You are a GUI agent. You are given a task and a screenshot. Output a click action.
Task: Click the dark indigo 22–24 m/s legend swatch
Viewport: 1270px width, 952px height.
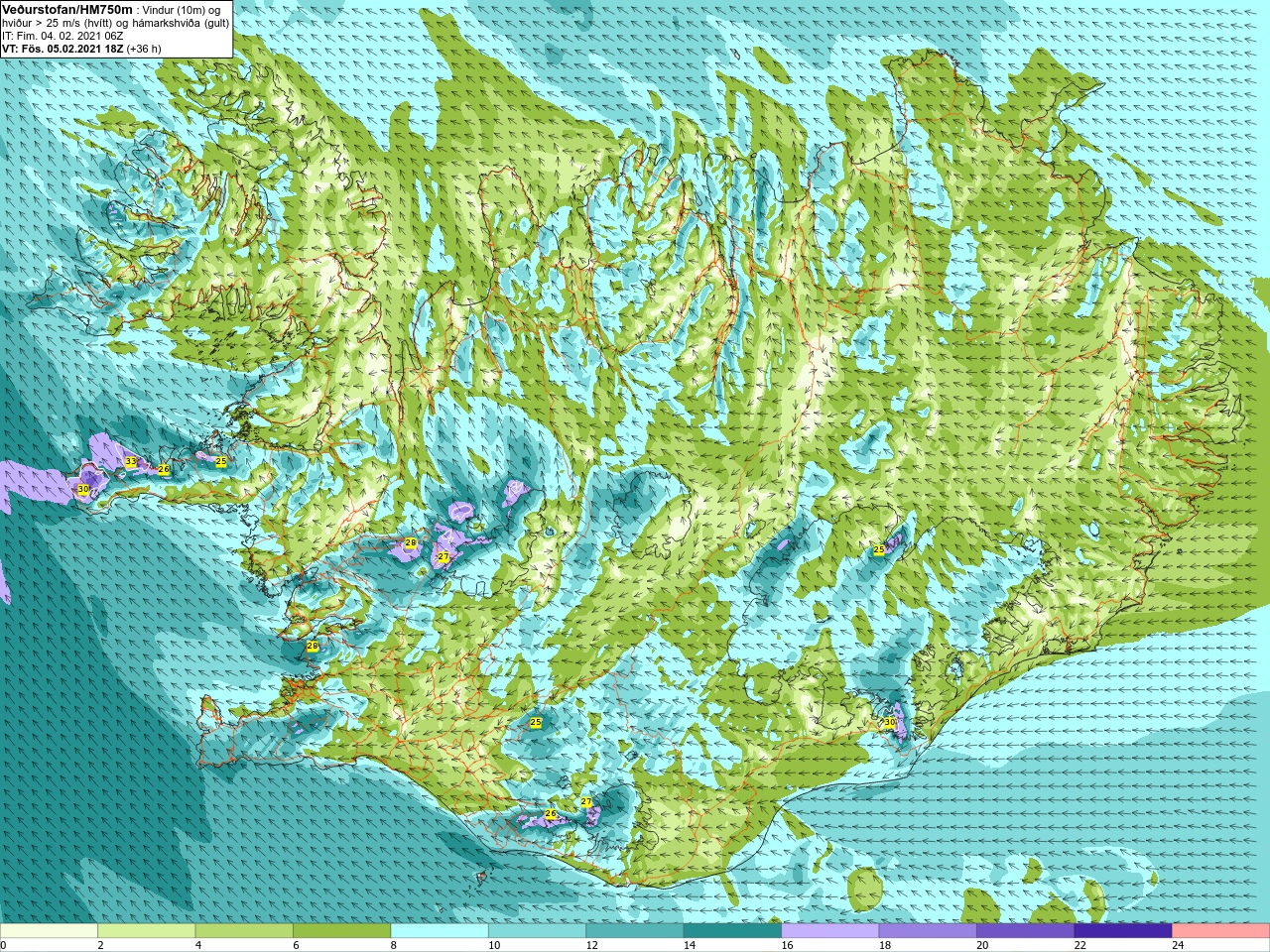coord(1123,931)
